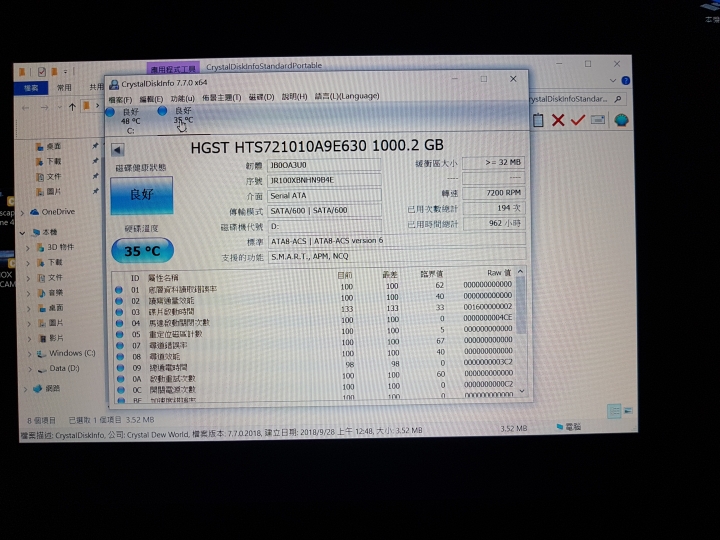
Task: Click the 屬性名稱 column header
Action: click(x=163, y=278)
